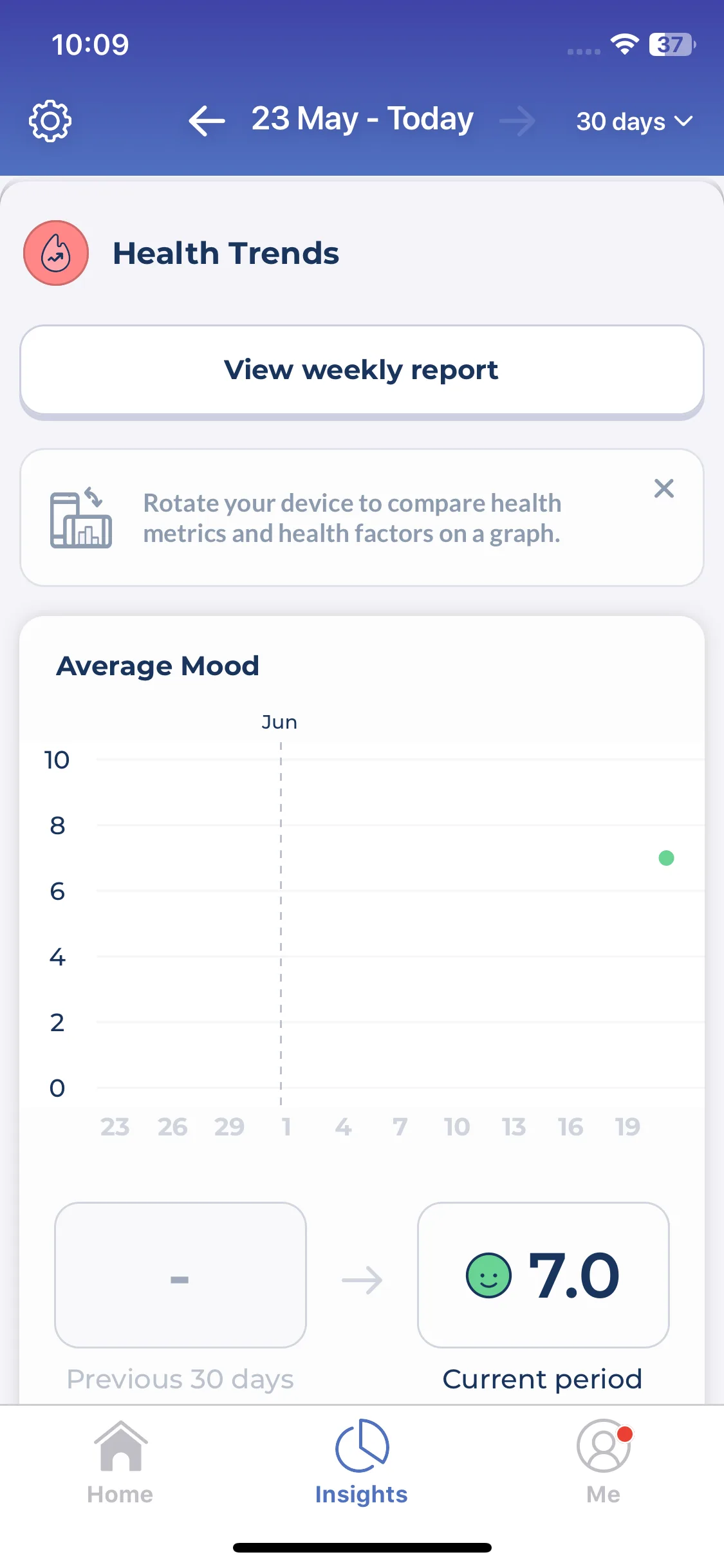Tap the Average Mood chart title

(158, 666)
